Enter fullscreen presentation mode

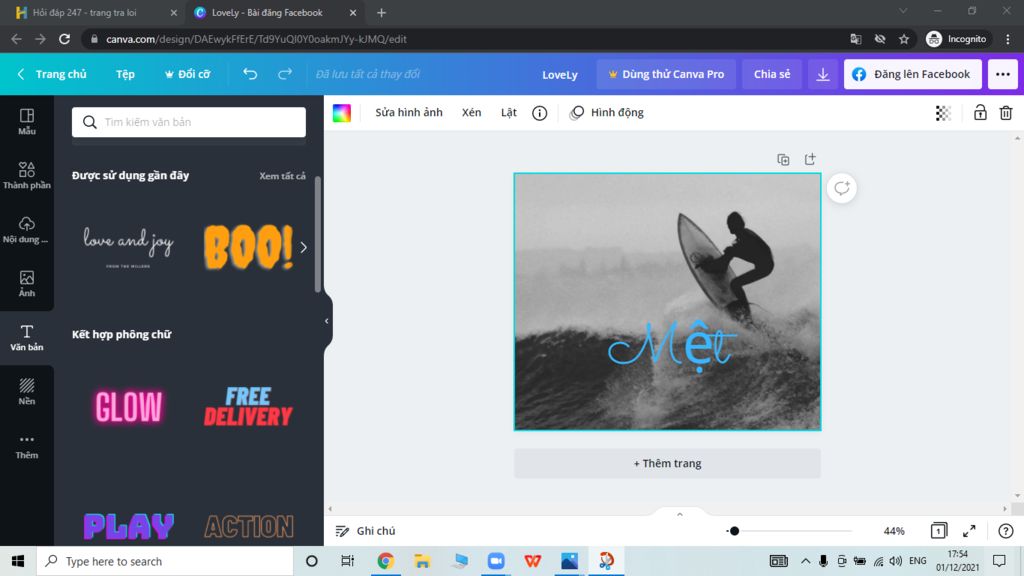pyautogui.click(x=969, y=531)
